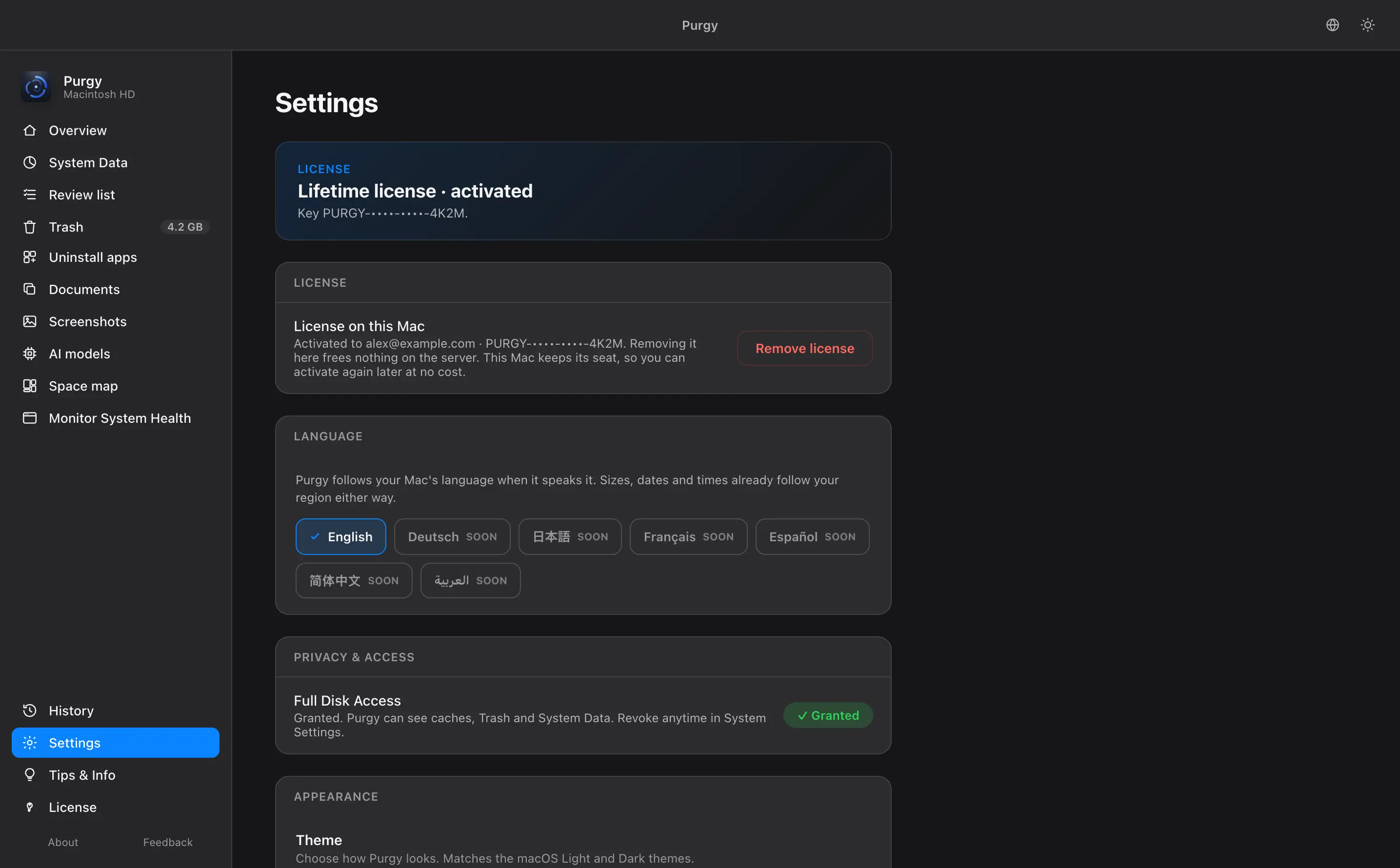1400x868 pixels.
Task: Open Monitor System Health label
Action: coord(120,417)
